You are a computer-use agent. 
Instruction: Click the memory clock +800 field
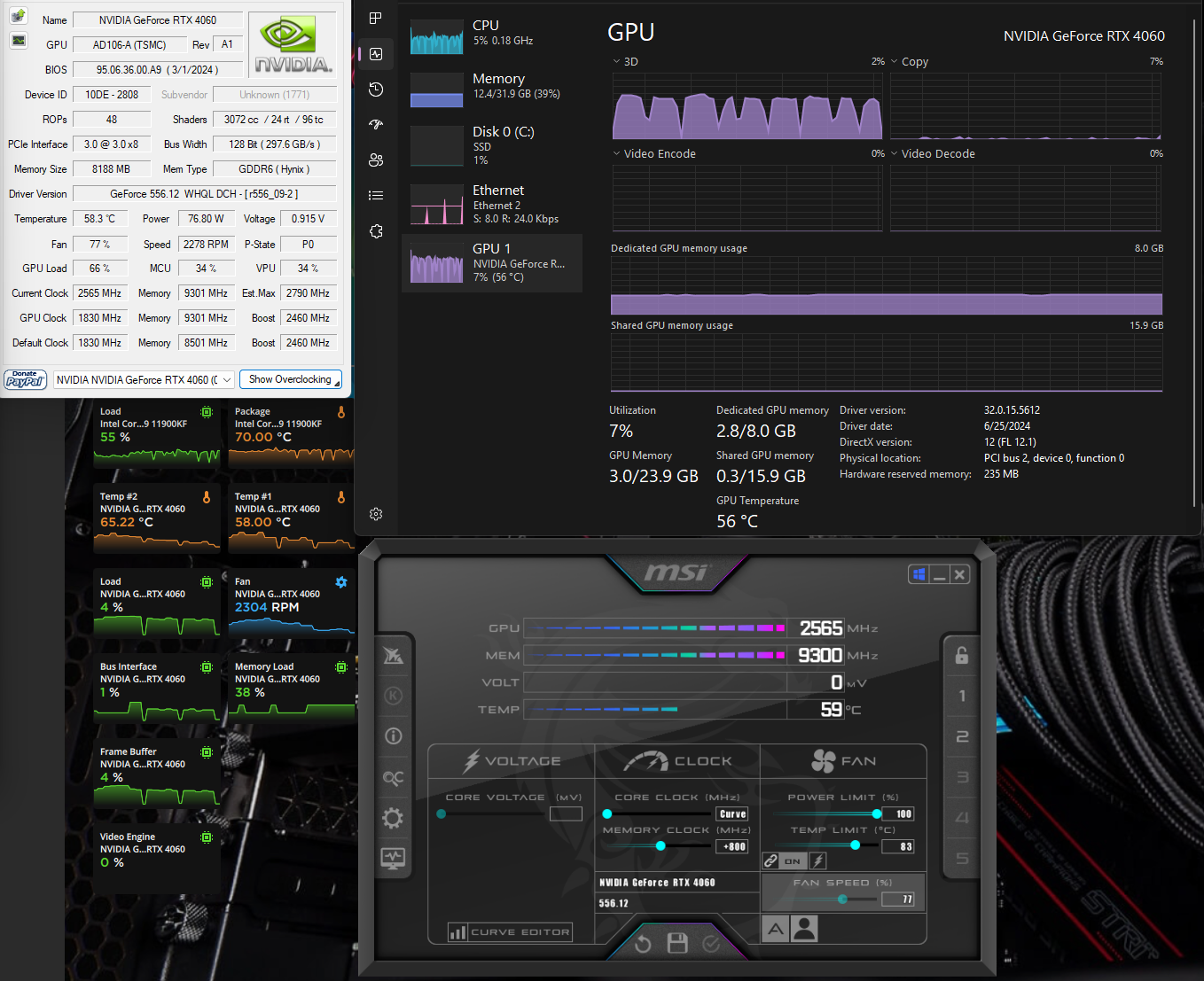click(x=732, y=846)
